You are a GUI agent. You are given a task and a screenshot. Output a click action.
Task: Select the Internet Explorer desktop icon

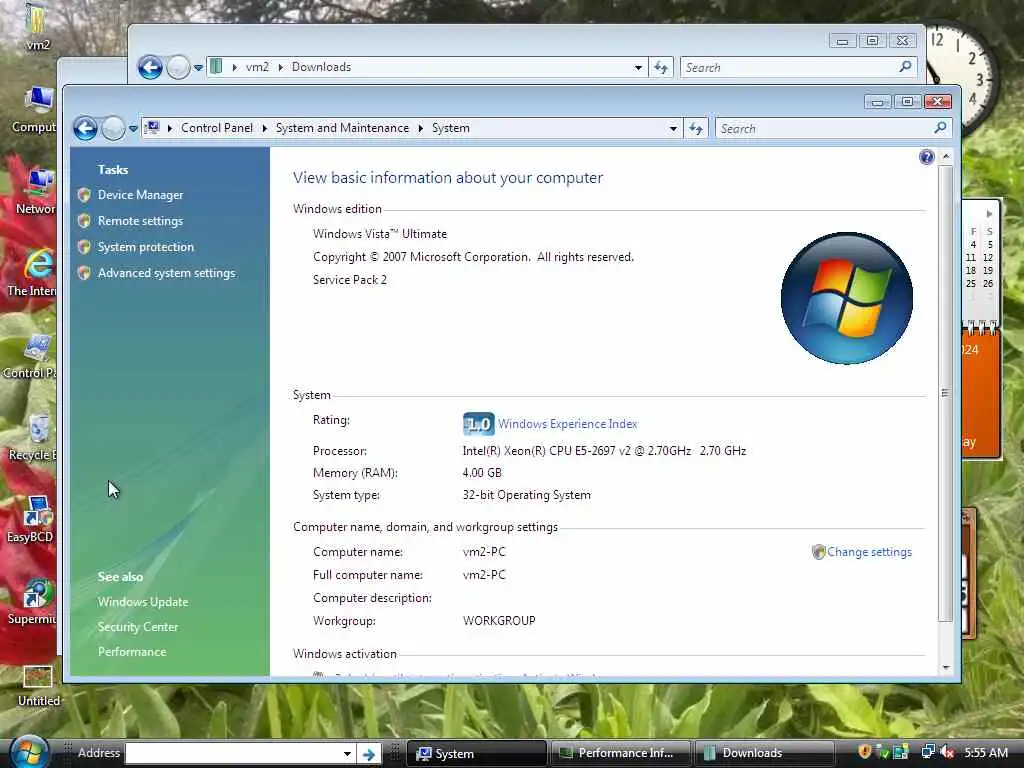[x=32, y=272]
